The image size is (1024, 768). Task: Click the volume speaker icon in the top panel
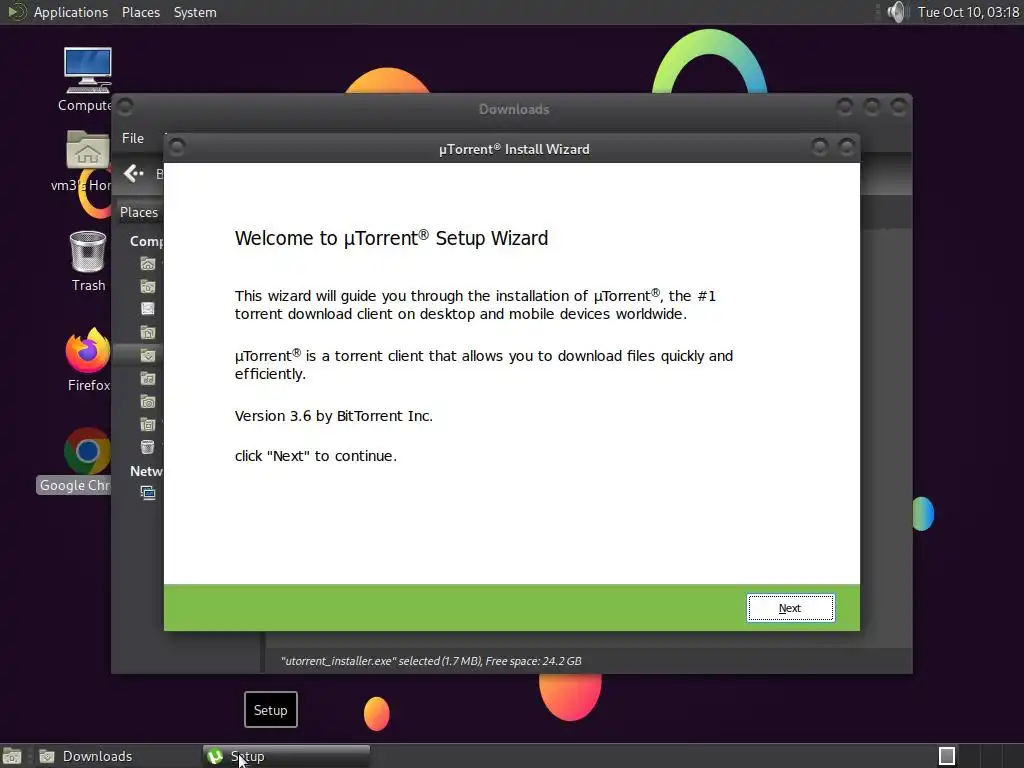click(x=898, y=12)
